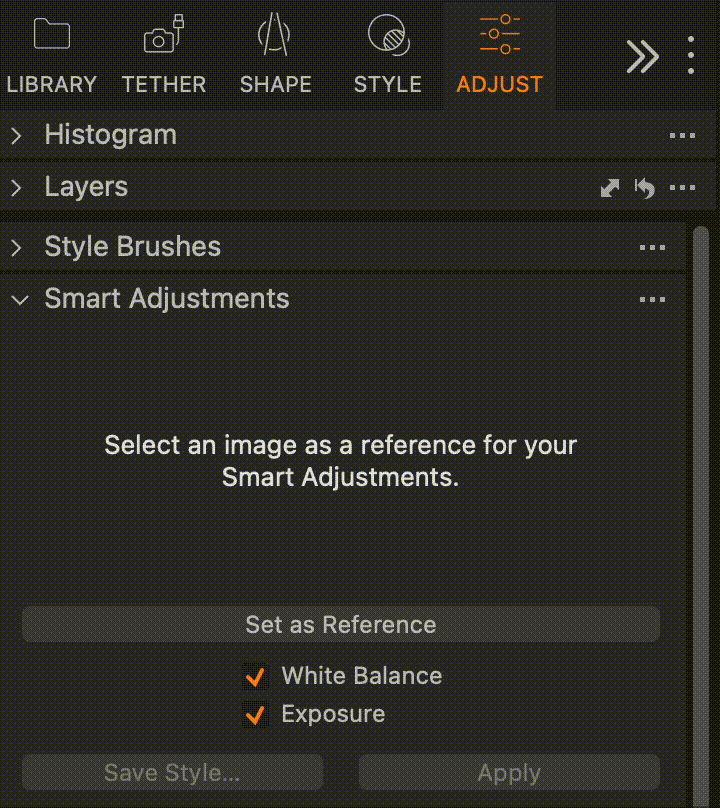Select the Adjust tool tab
The height and width of the screenshot is (808, 720).
pos(499,56)
